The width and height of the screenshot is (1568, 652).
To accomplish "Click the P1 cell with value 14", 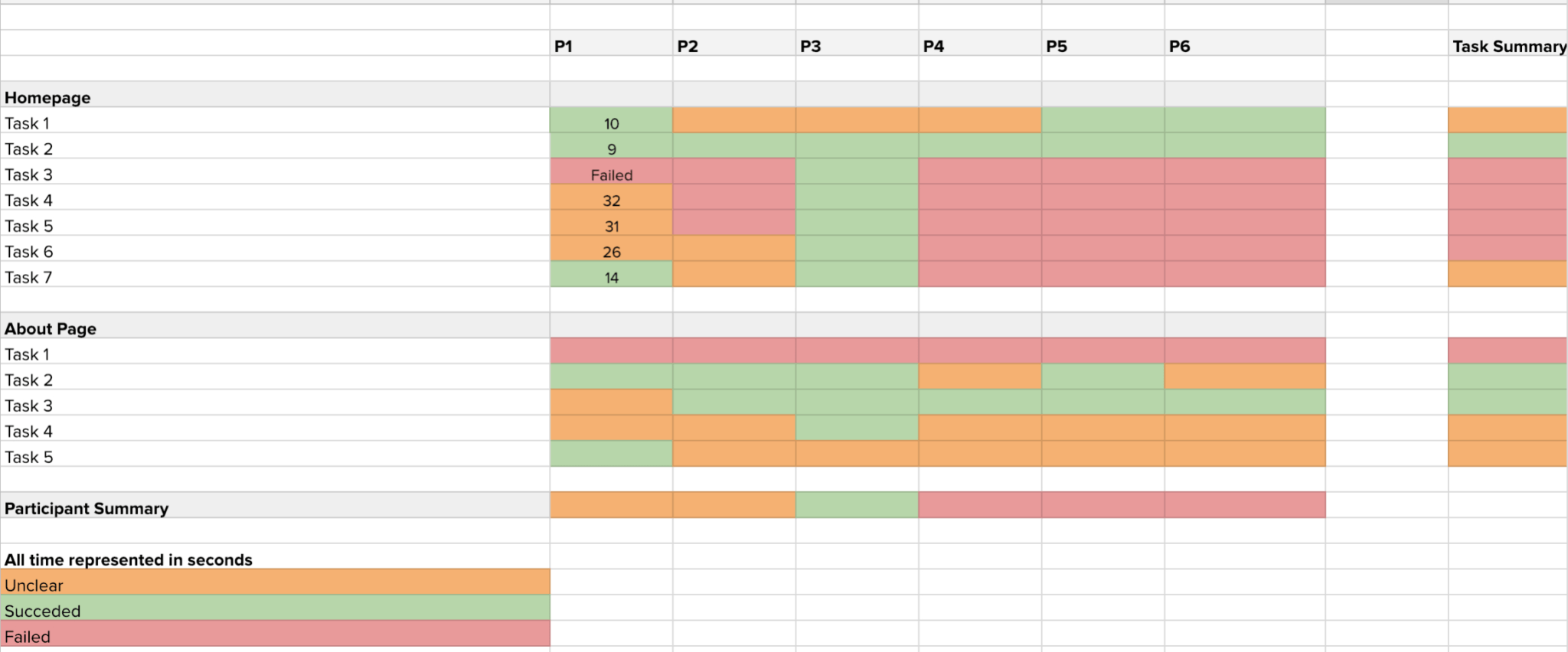I will coord(611,275).
